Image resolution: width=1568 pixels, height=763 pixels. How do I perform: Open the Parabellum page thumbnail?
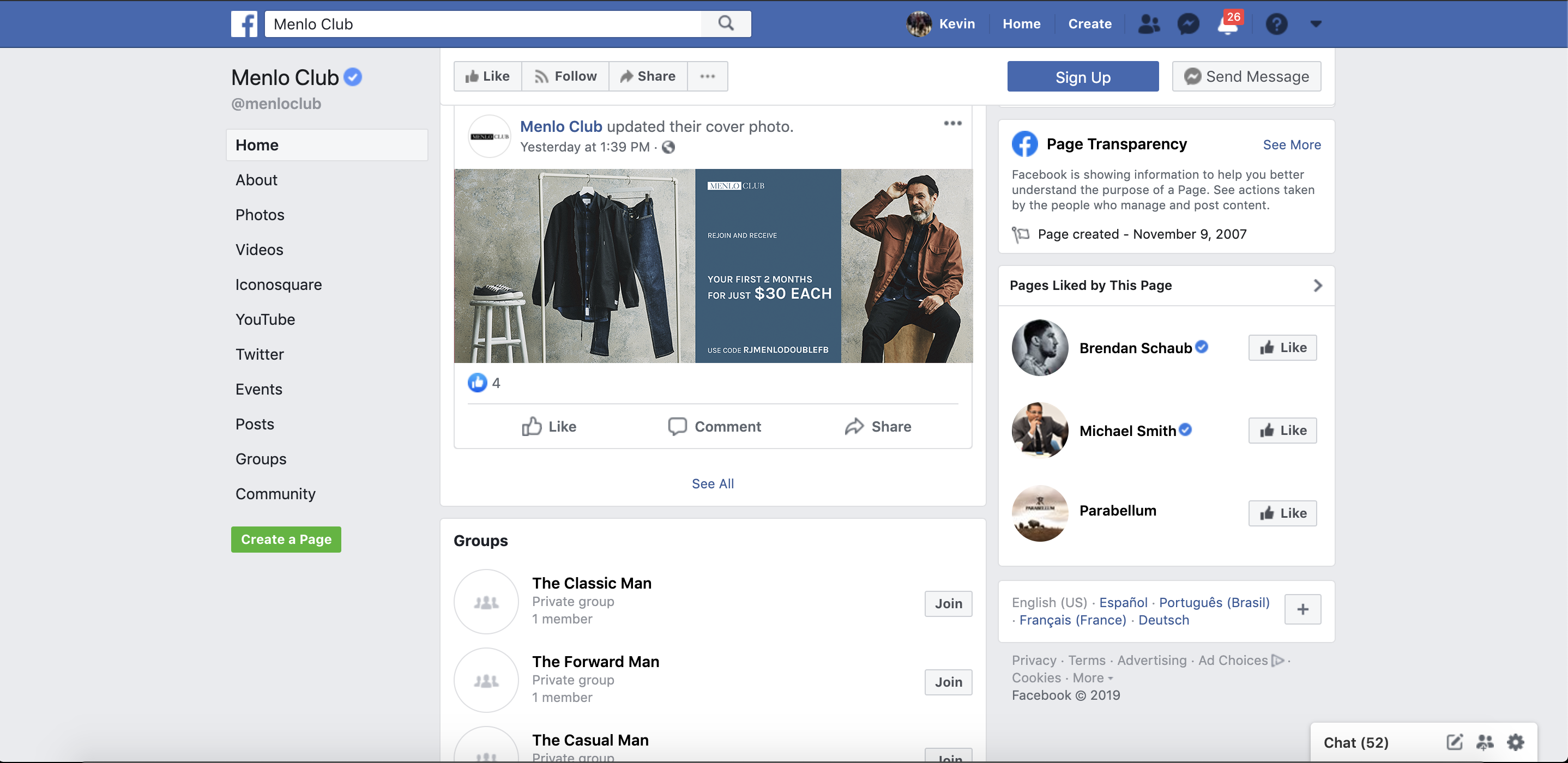(1040, 513)
